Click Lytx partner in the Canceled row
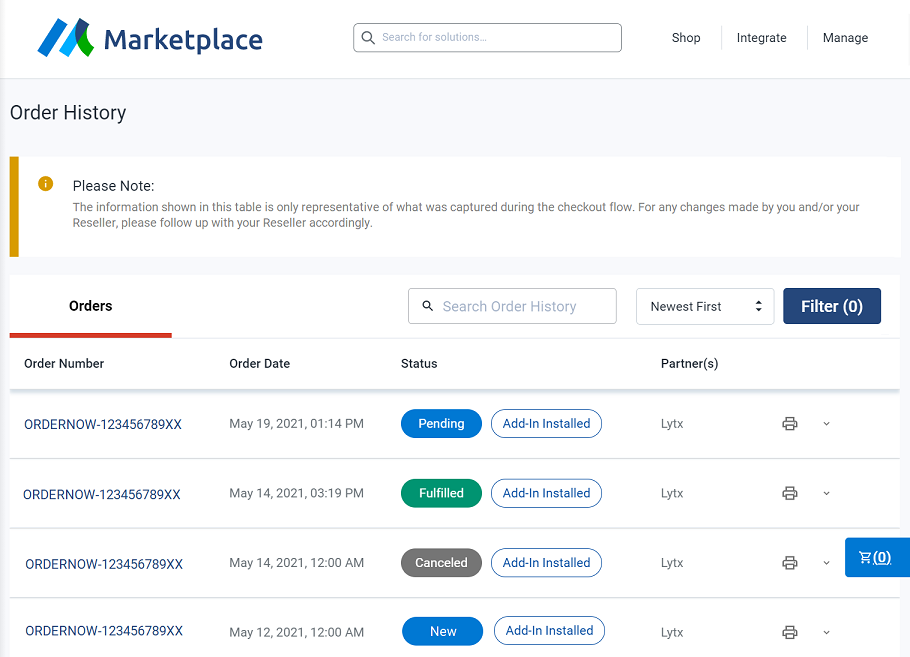Screen dimensions: 910x657 (672, 563)
